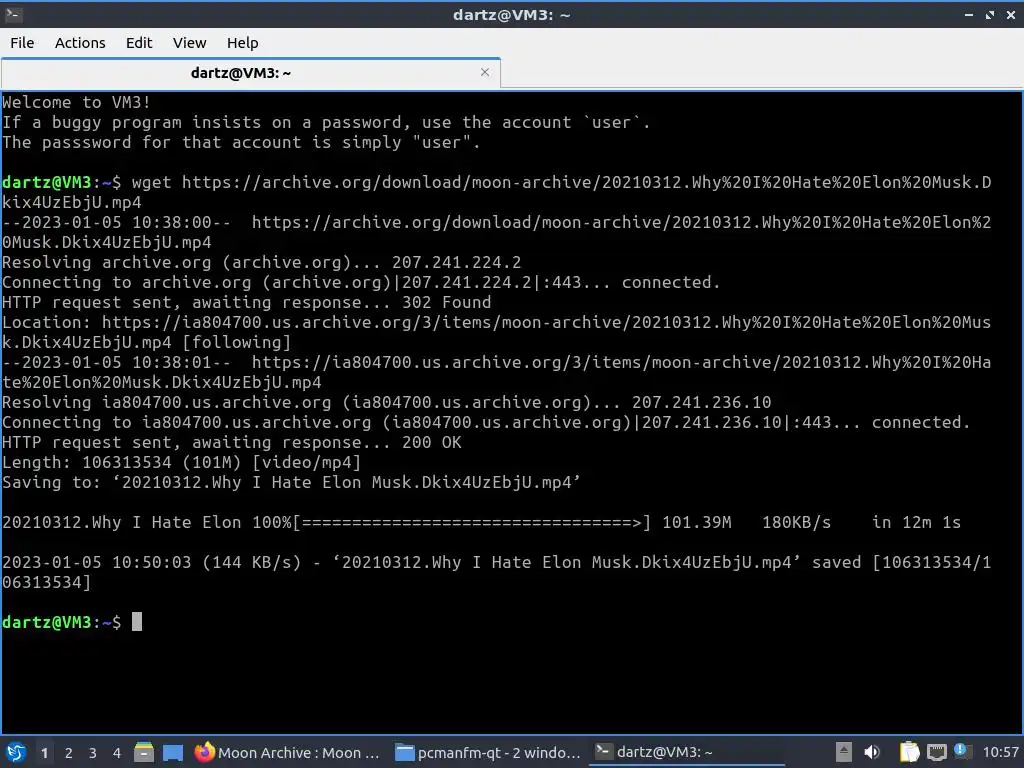
Task: Open the removable media eject tray icon
Action: pos(844,752)
